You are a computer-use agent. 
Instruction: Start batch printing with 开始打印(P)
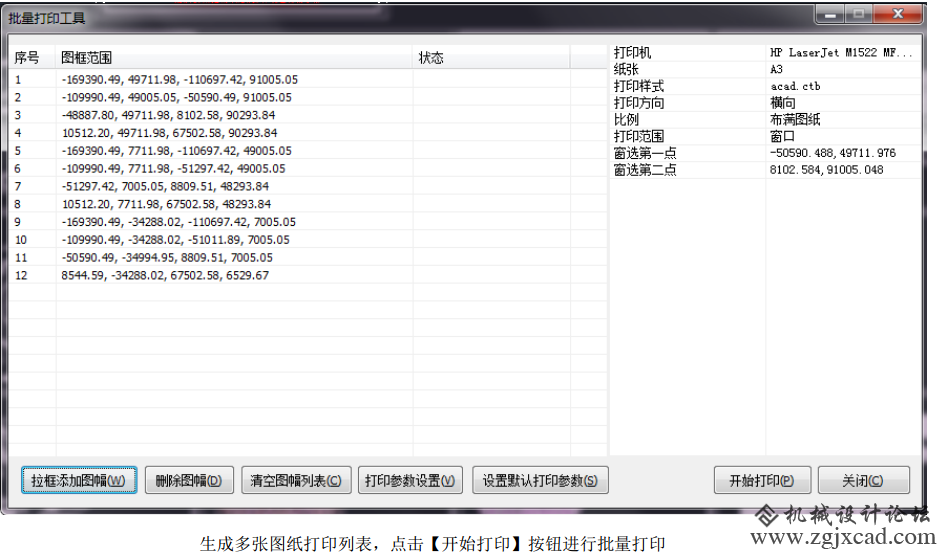tap(762, 480)
